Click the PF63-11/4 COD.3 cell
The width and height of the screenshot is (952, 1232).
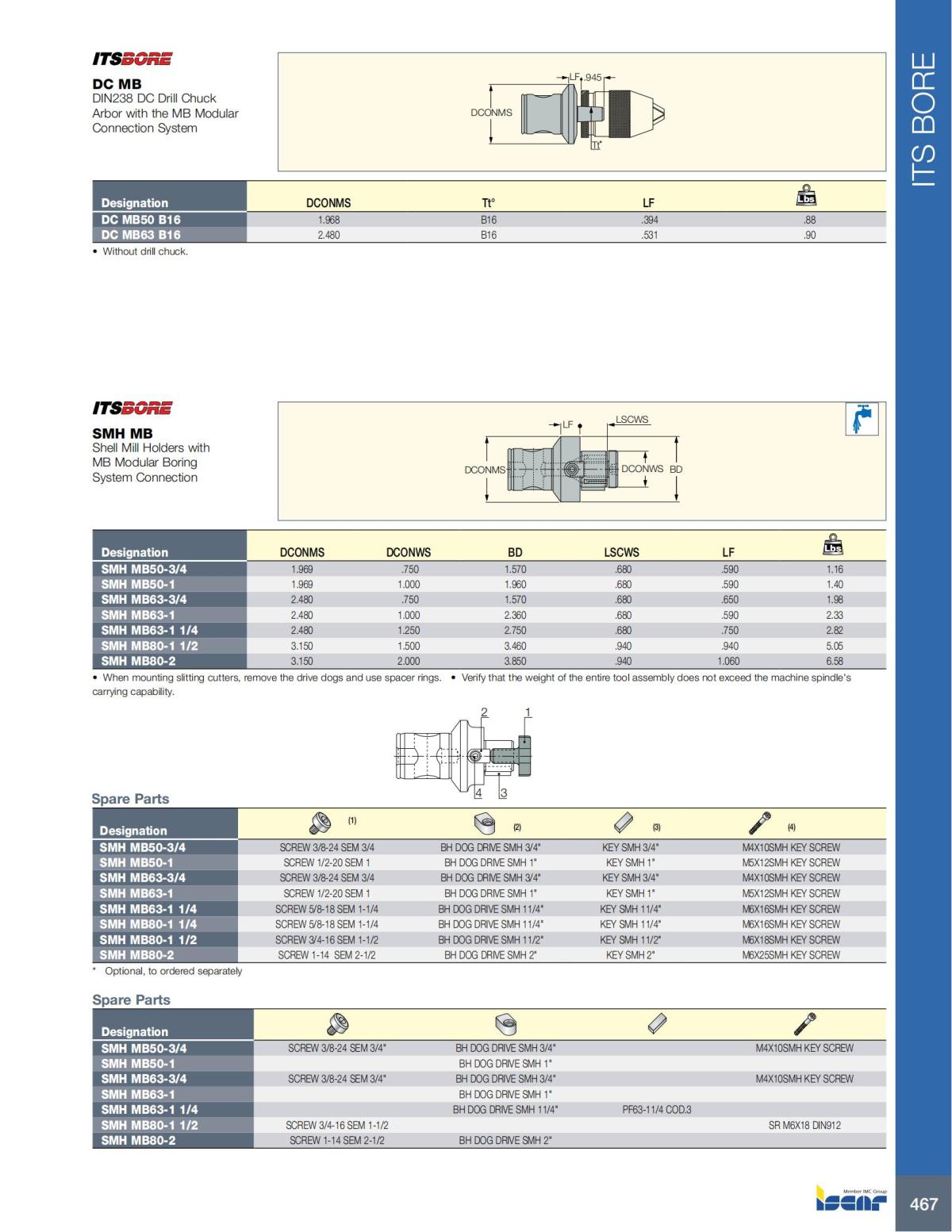(x=657, y=1109)
